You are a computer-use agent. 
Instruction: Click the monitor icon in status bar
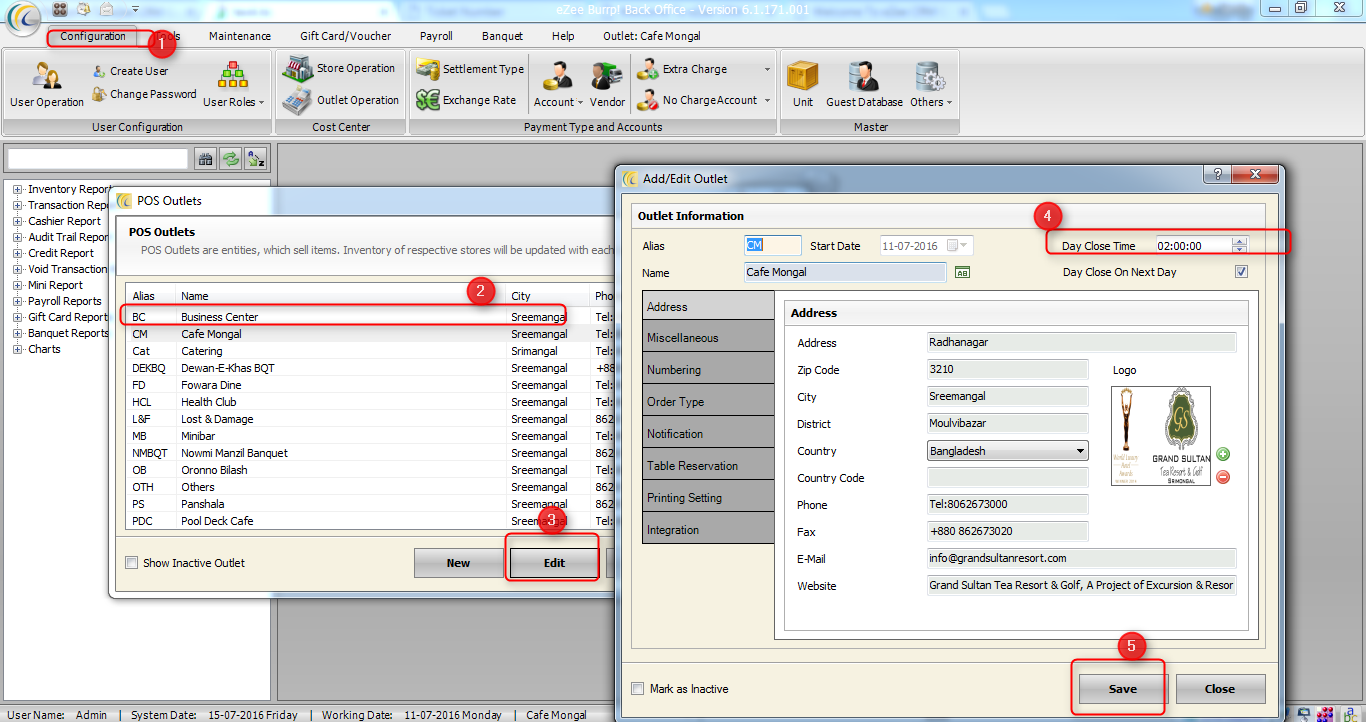click(x=1305, y=714)
